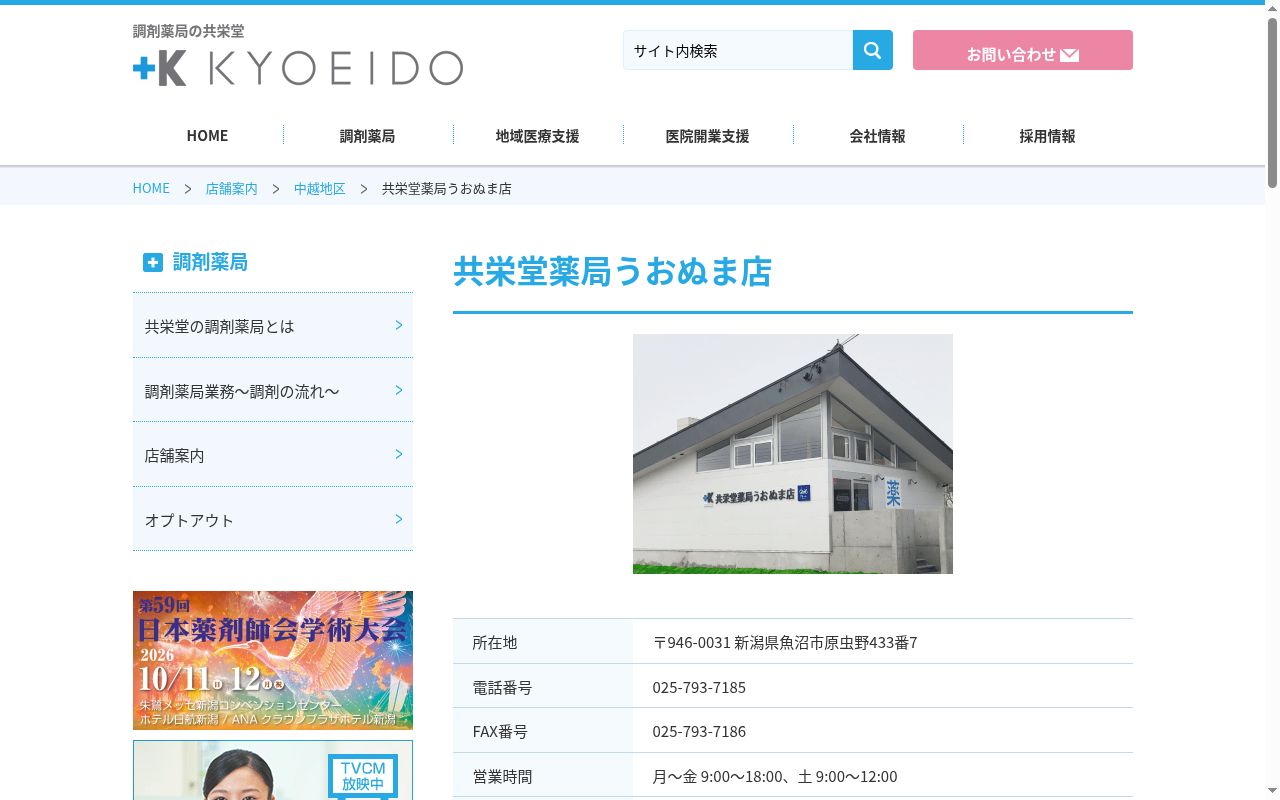This screenshot has width=1280, height=800.
Task: Click the 営業時間 hours value text
Action: click(x=775, y=776)
